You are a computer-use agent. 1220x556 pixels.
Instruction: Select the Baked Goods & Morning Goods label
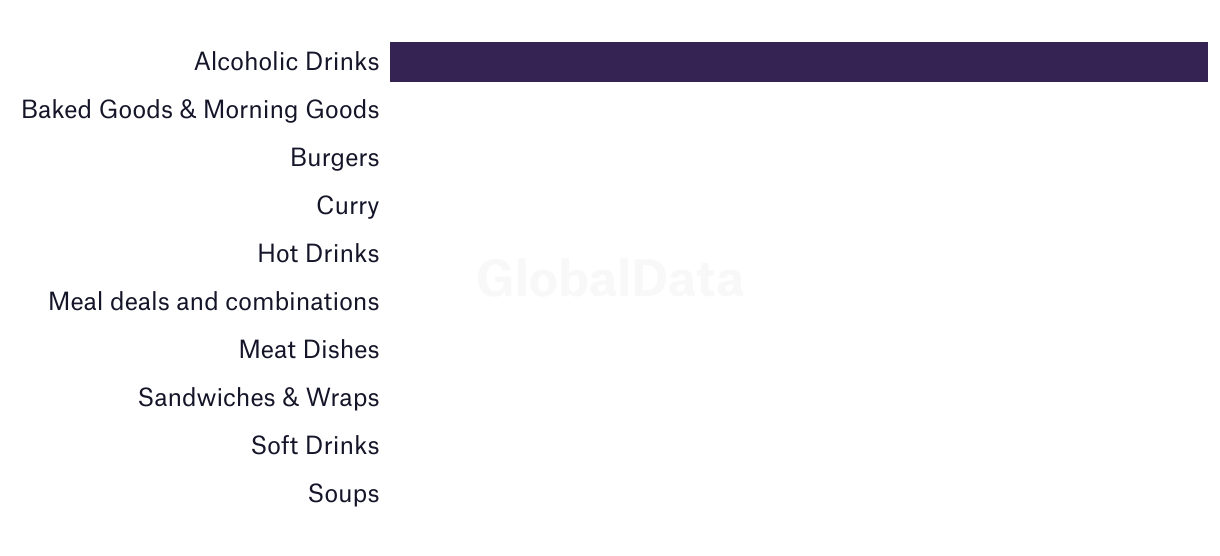click(x=200, y=110)
